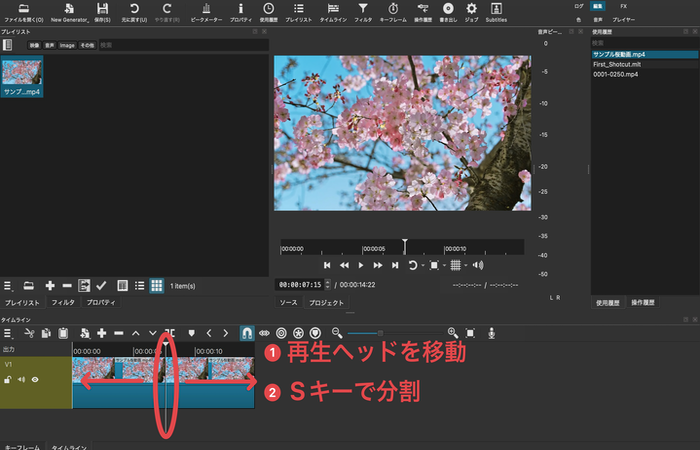Image resolution: width=700 pixels, height=450 pixels.
Task: Click the timeline zoom-out magnifier icon
Action: click(337, 332)
